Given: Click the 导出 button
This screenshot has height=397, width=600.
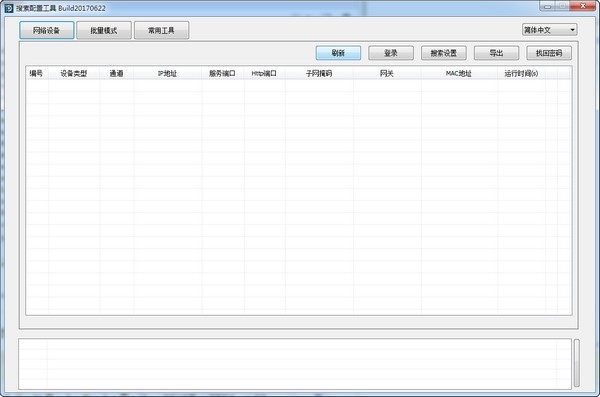Looking at the screenshot, I should coord(496,53).
